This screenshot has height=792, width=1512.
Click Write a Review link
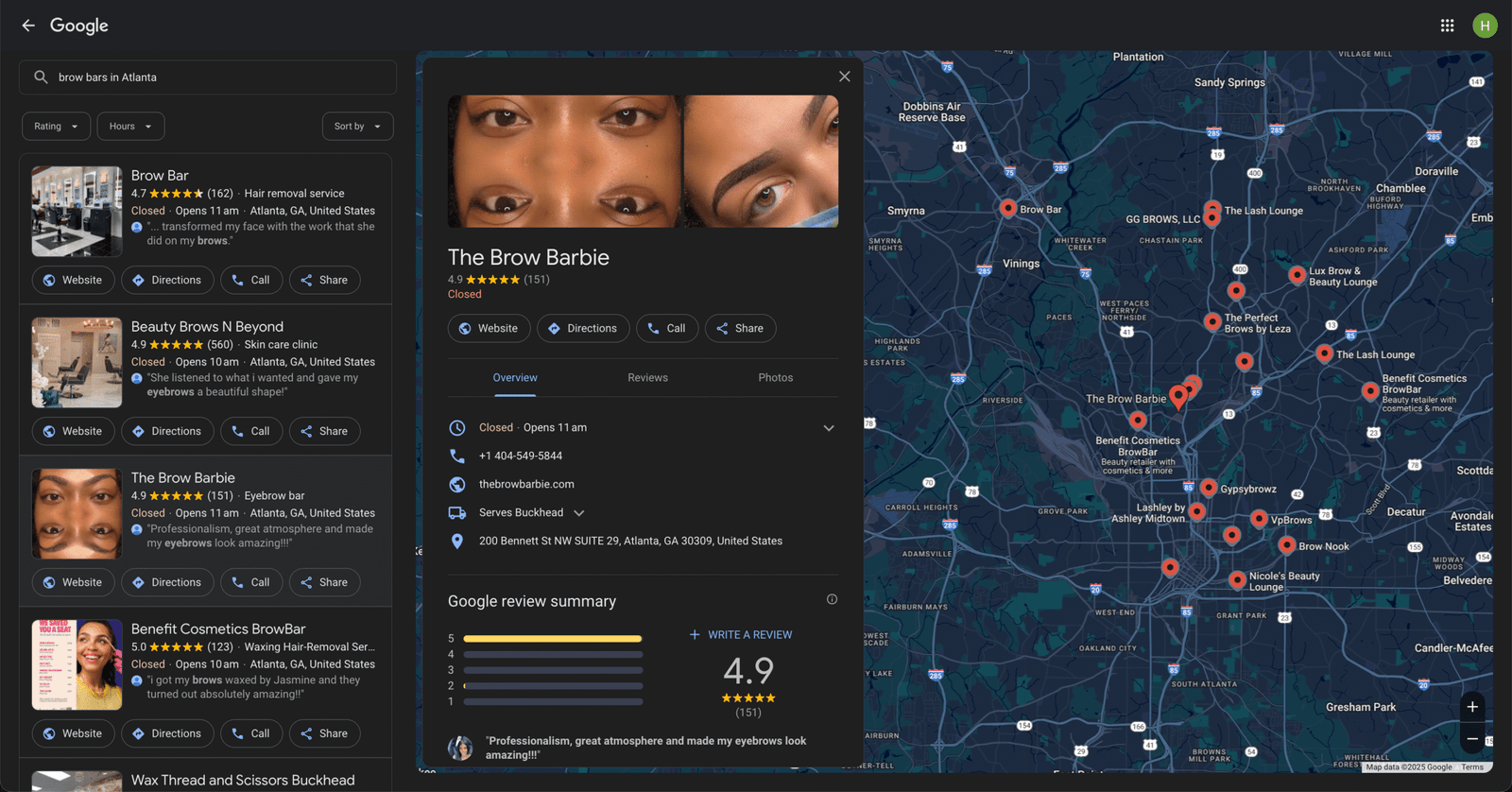(x=741, y=635)
